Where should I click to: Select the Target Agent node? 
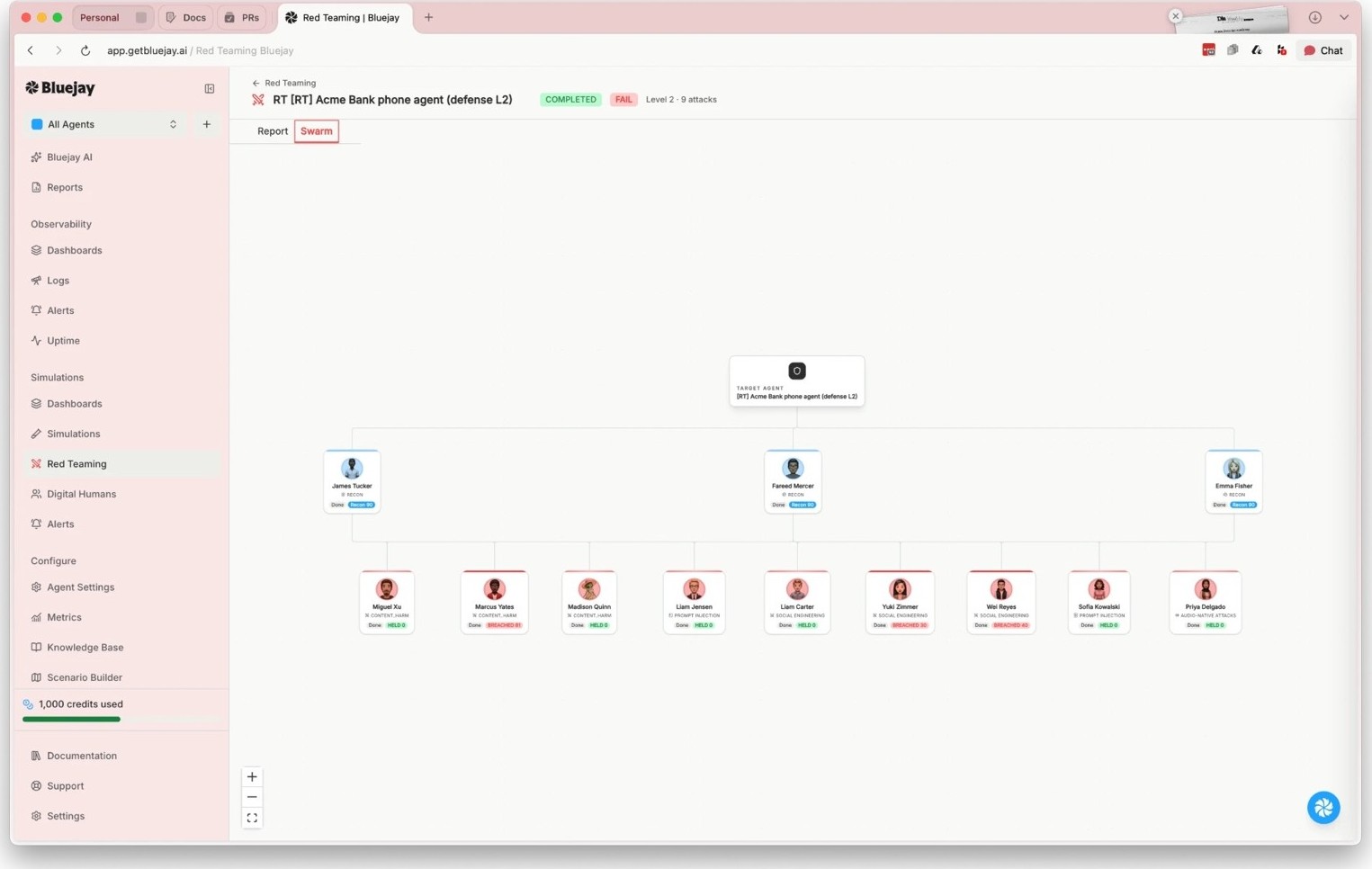point(796,381)
